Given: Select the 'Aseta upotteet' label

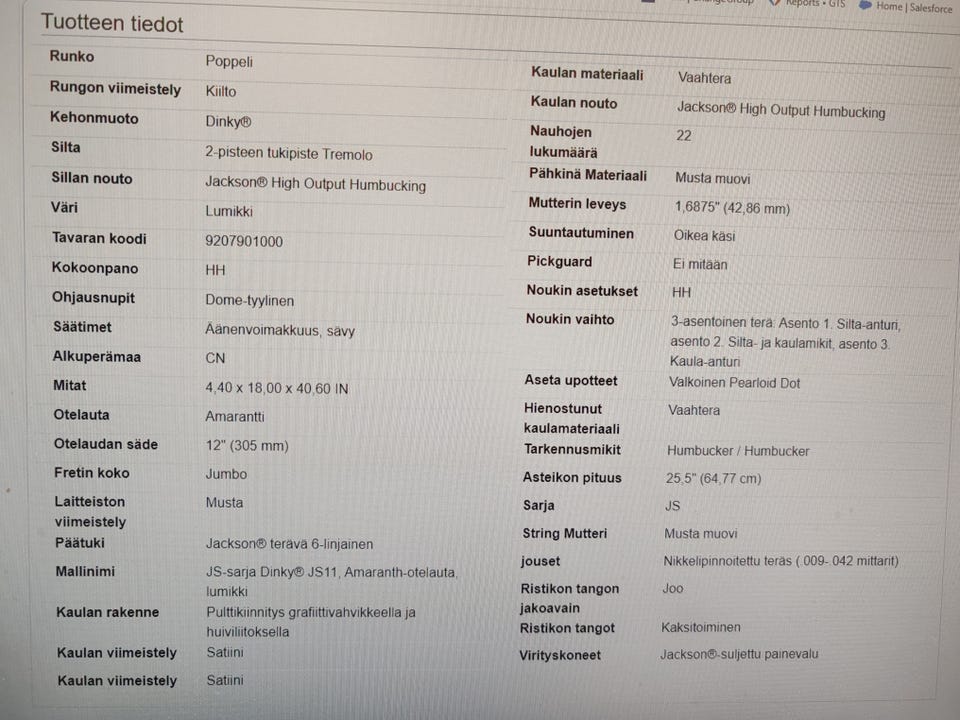Looking at the screenshot, I should (x=571, y=381).
